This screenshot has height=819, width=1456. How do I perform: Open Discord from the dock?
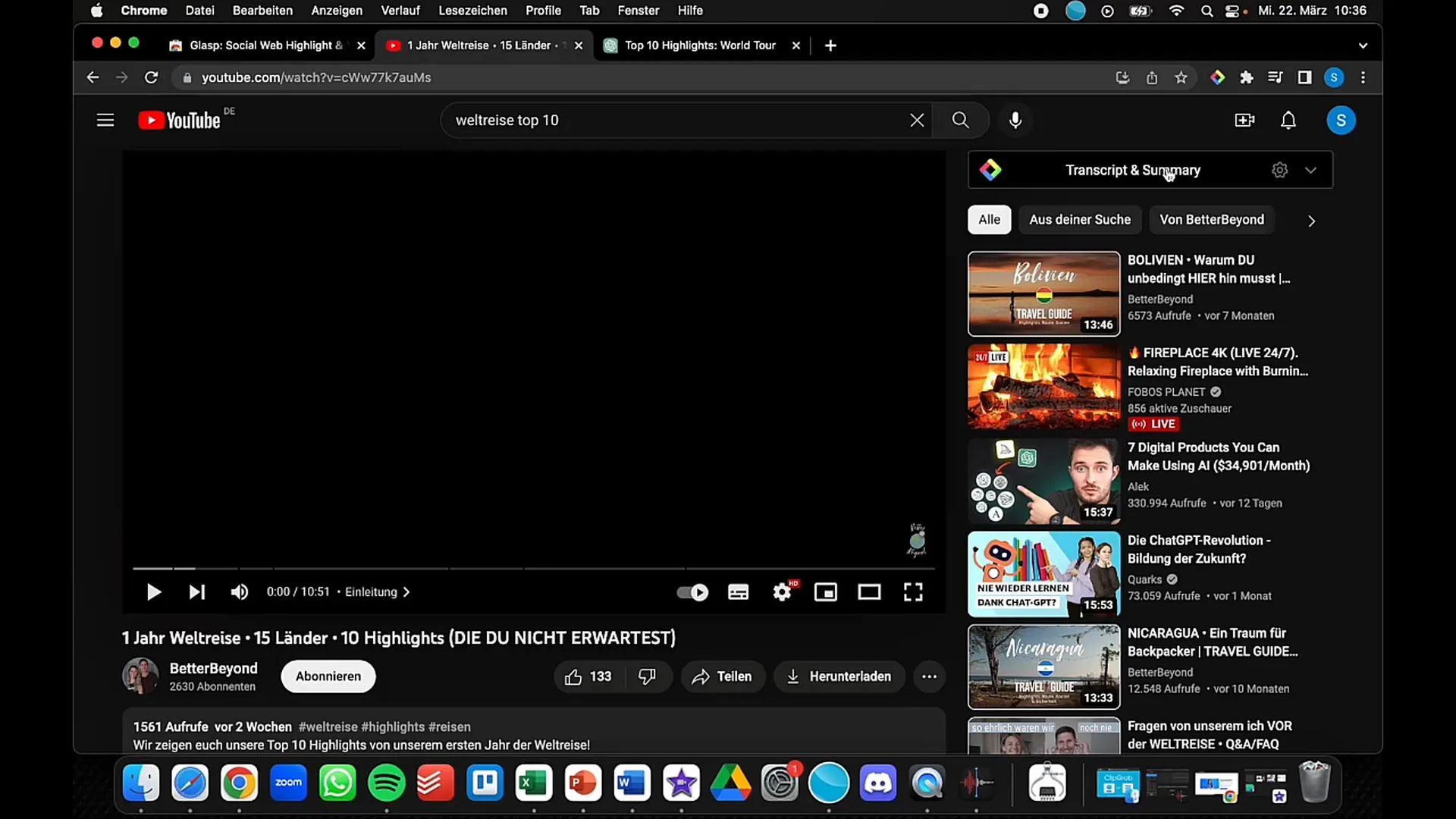click(x=878, y=783)
